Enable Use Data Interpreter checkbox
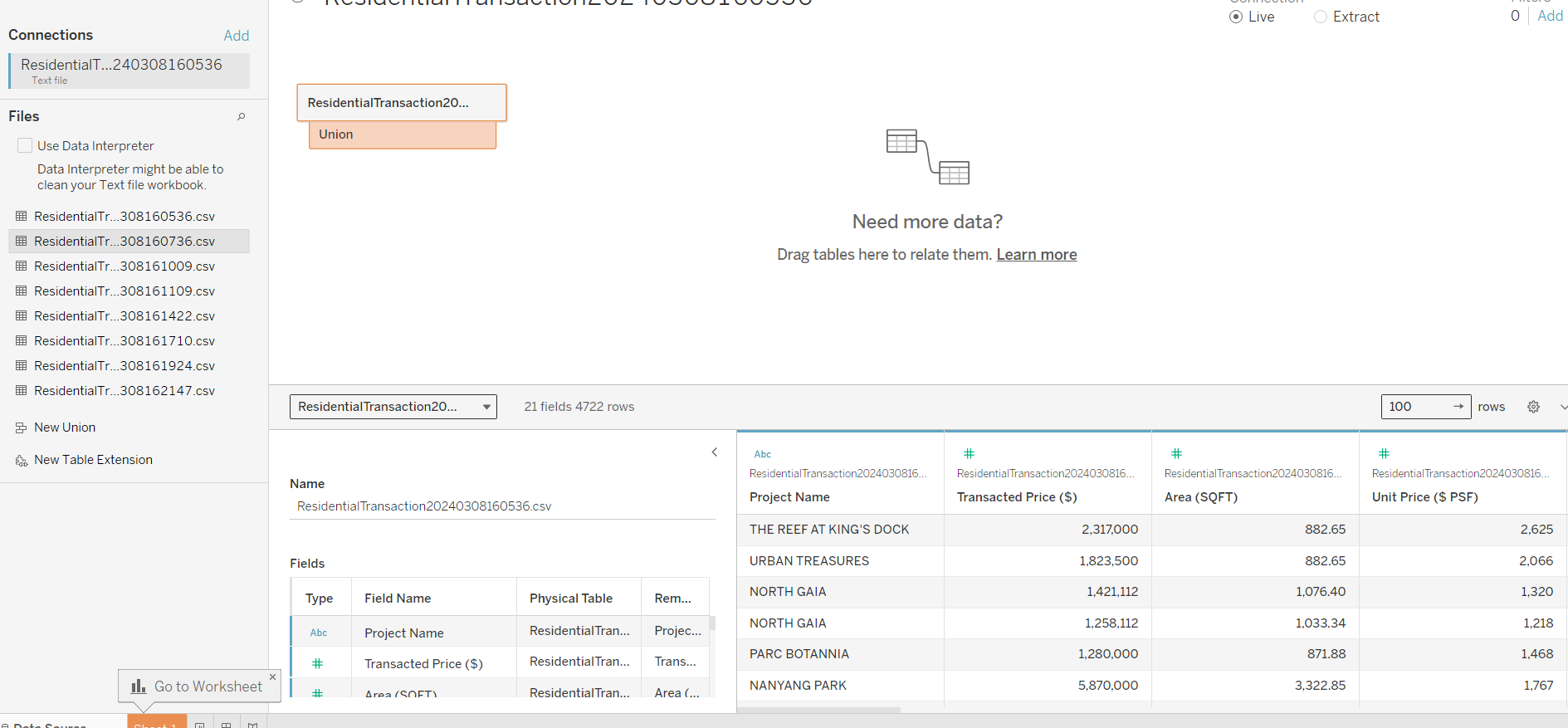1568x728 pixels. [25, 146]
